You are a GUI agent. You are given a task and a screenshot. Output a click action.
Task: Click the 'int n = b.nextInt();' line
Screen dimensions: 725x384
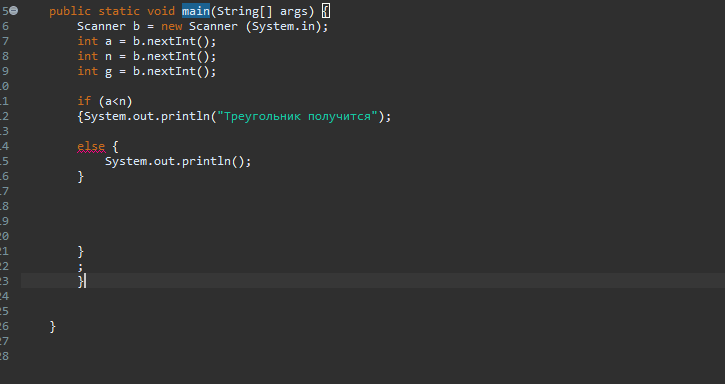[147, 56]
